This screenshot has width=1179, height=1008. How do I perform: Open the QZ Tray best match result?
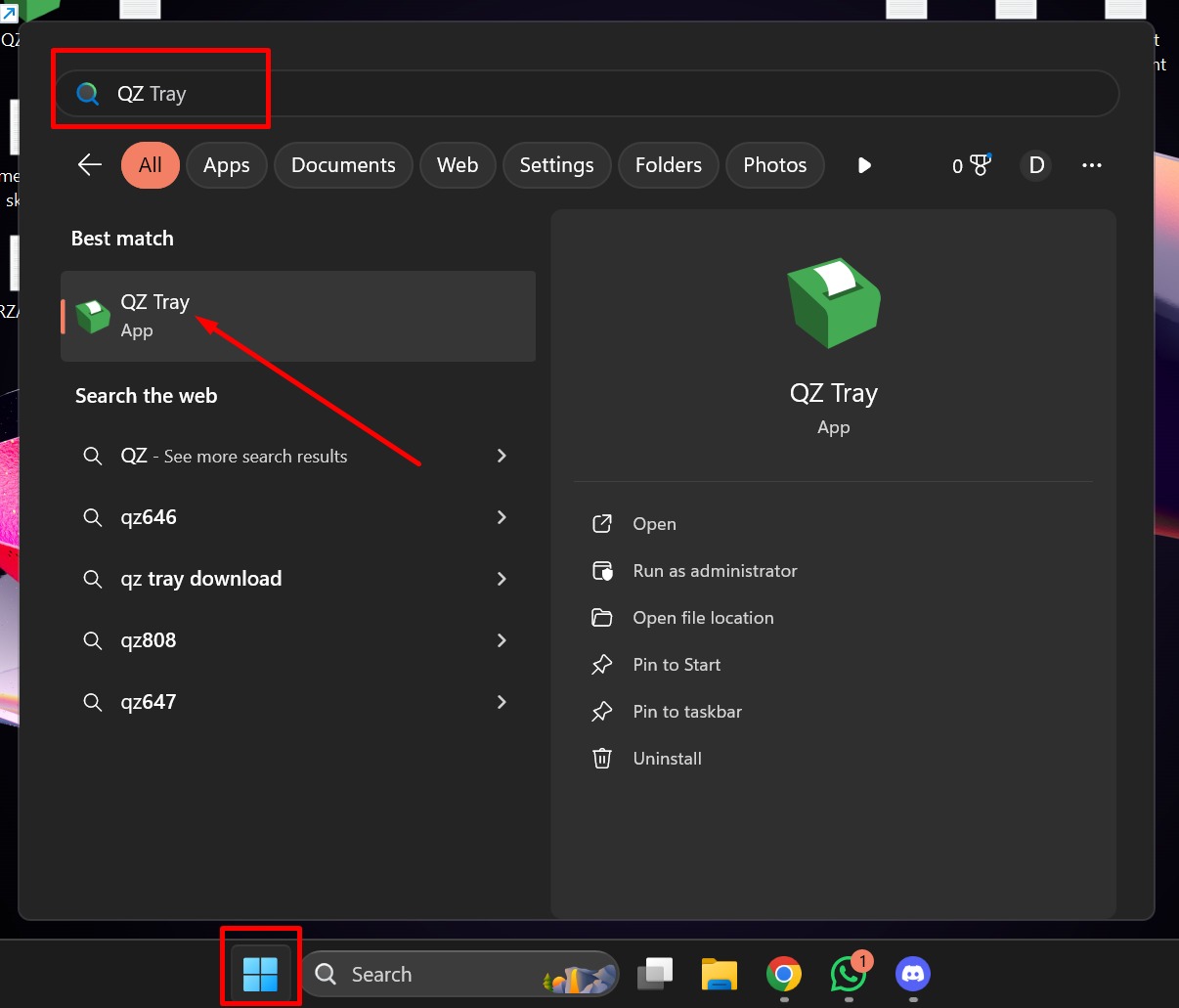point(298,316)
